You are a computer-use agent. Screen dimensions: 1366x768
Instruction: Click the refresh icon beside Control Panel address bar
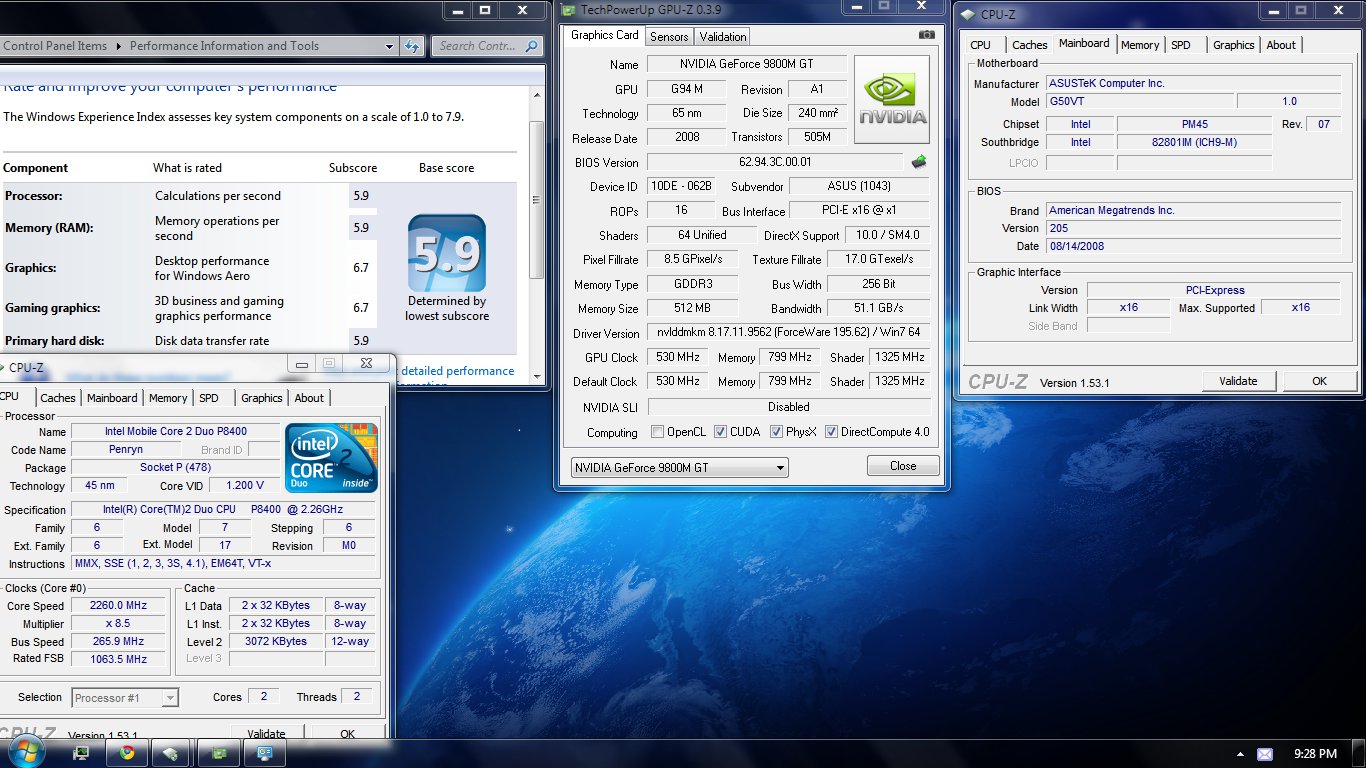point(412,46)
